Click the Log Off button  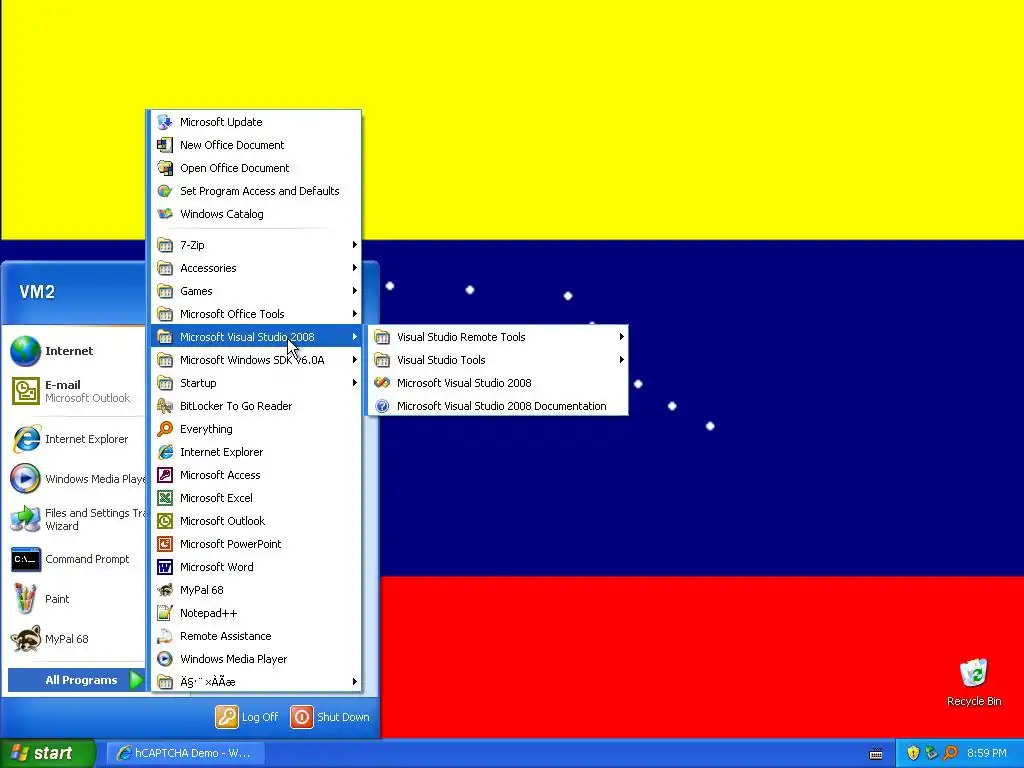(248, 716)
